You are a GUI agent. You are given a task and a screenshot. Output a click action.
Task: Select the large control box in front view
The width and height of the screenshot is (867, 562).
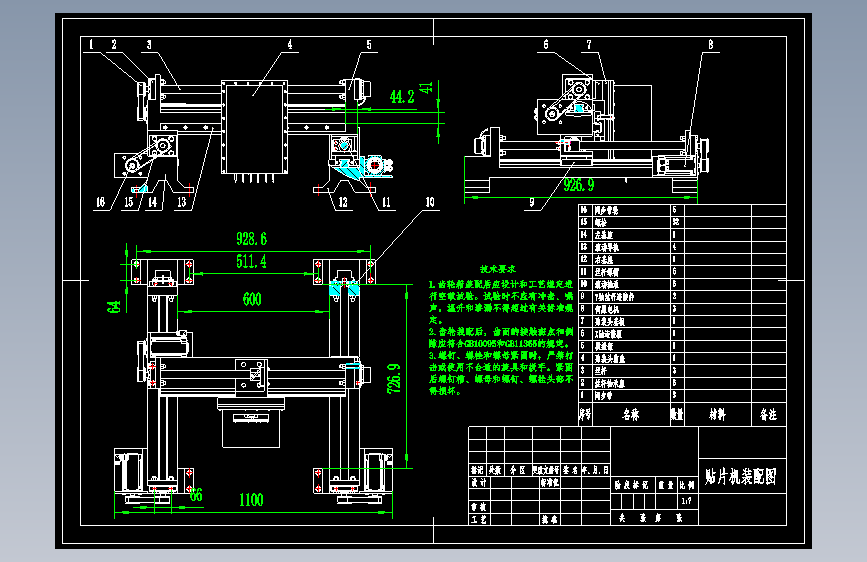tap(255, 127)
